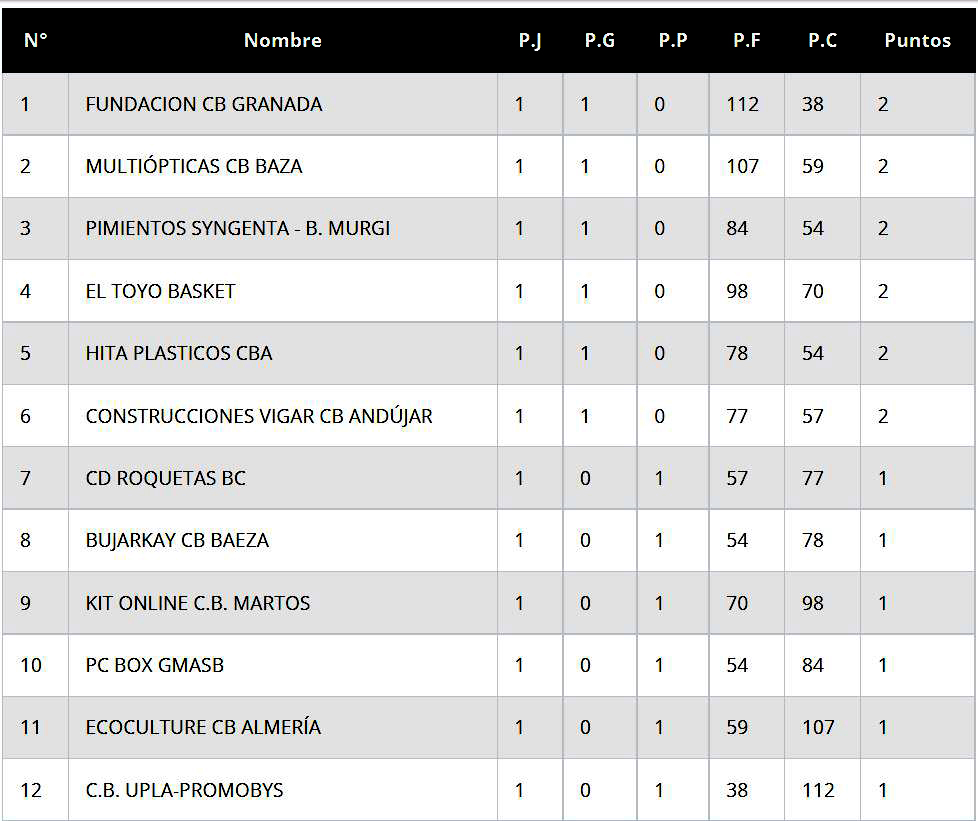Open ECOCULTURE CB ALMERÍA team

tap(204, 727)
